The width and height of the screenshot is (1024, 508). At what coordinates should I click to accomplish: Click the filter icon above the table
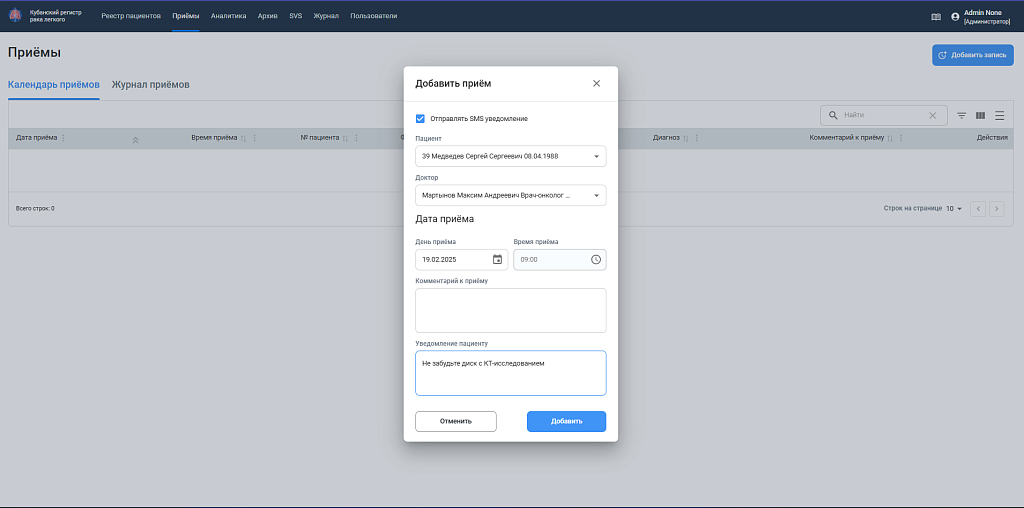point(961,115)
